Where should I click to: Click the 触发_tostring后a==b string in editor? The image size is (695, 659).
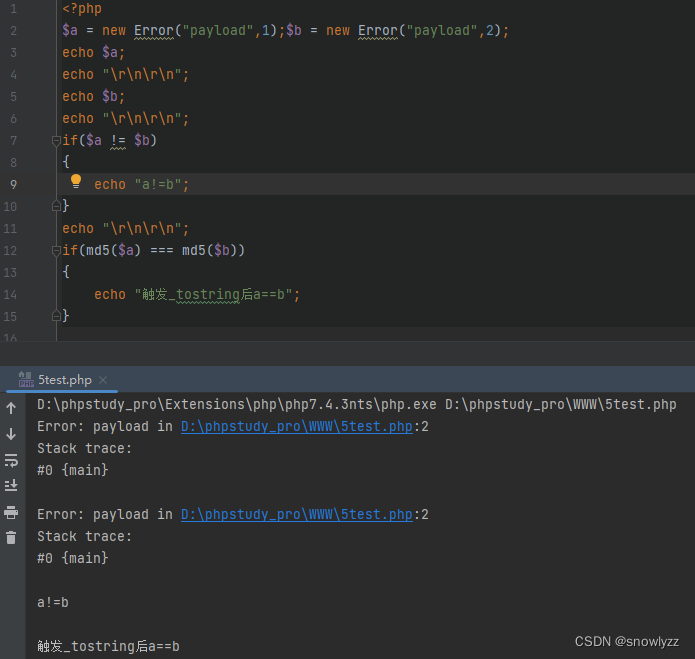213,294
